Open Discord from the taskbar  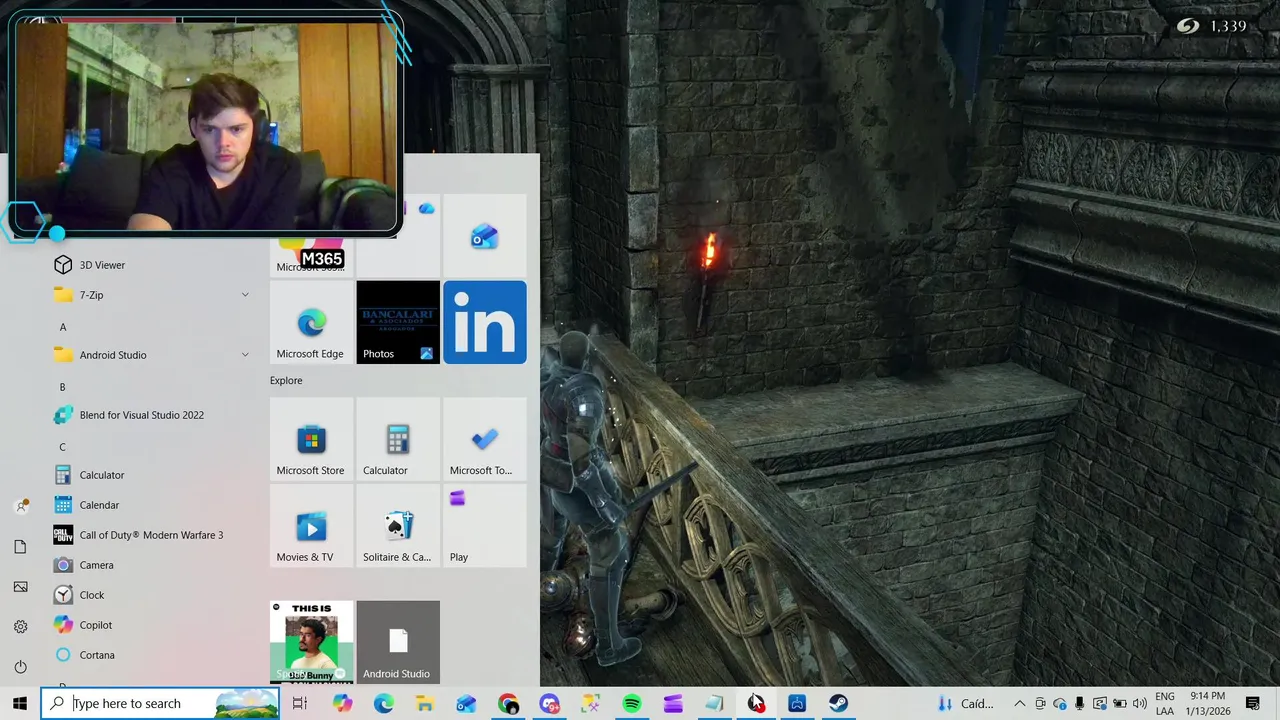[549, 704]
